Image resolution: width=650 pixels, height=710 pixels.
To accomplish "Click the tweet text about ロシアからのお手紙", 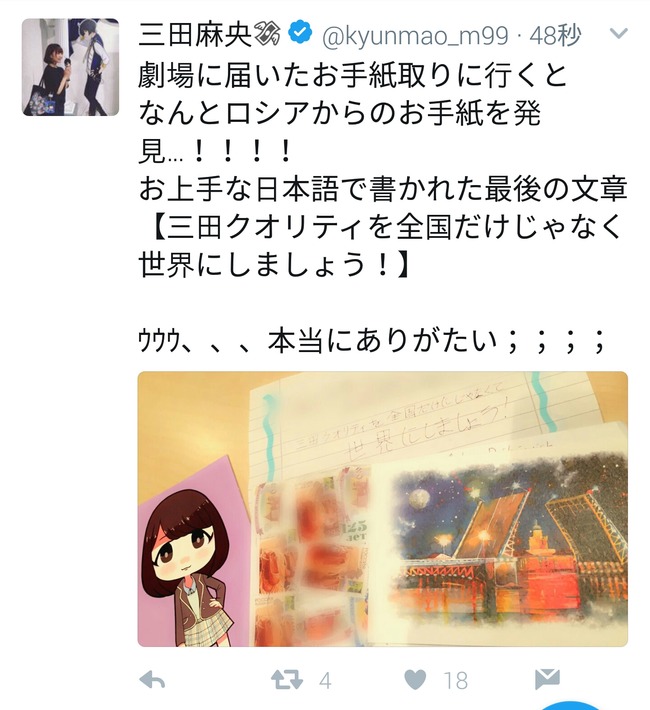I will [x=340, y=113].
